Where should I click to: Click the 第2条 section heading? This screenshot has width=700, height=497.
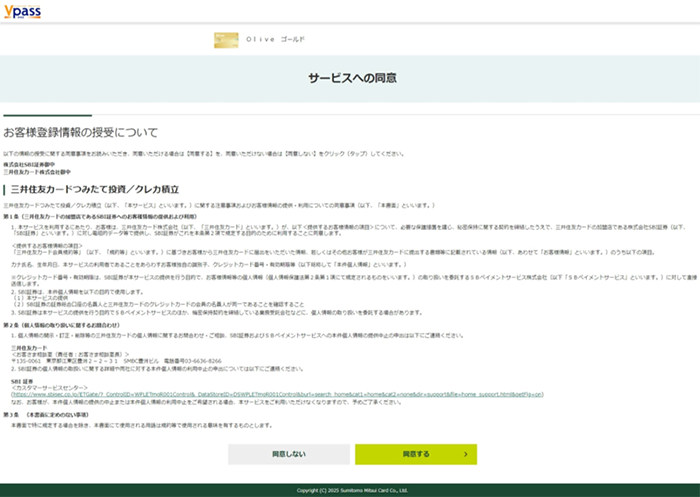pyautogui.click(x=61, y=325)
